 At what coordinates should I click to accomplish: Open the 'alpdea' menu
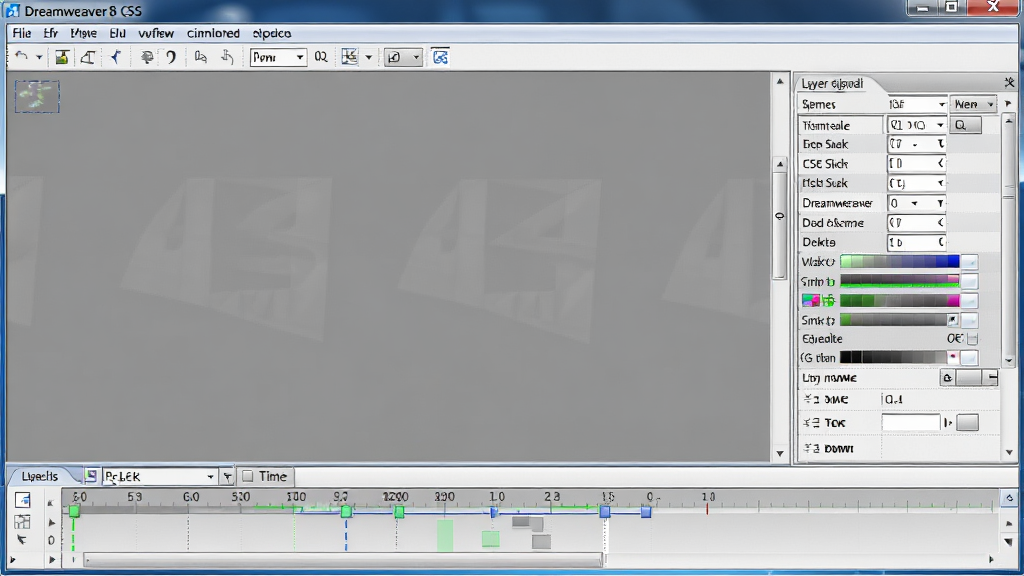pos(272,33)
